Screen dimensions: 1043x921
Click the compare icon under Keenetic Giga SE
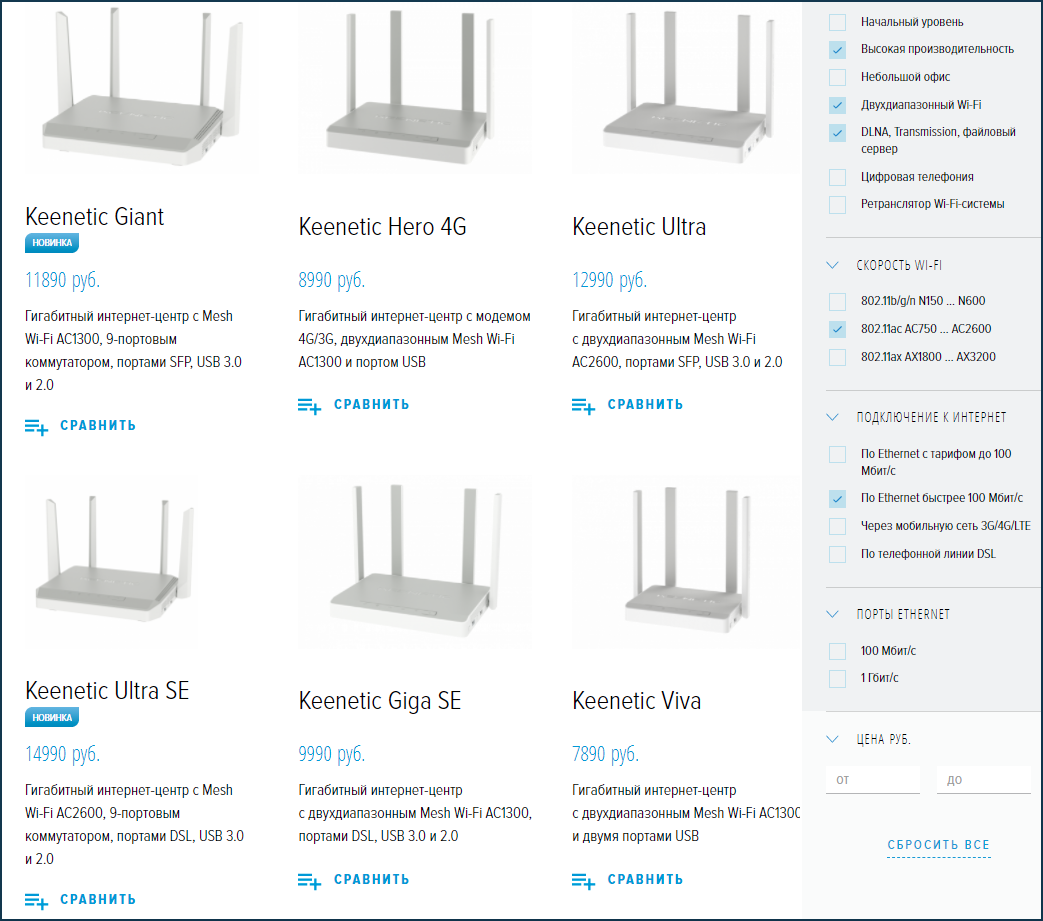pyautogui.click(x=310, y=880)
